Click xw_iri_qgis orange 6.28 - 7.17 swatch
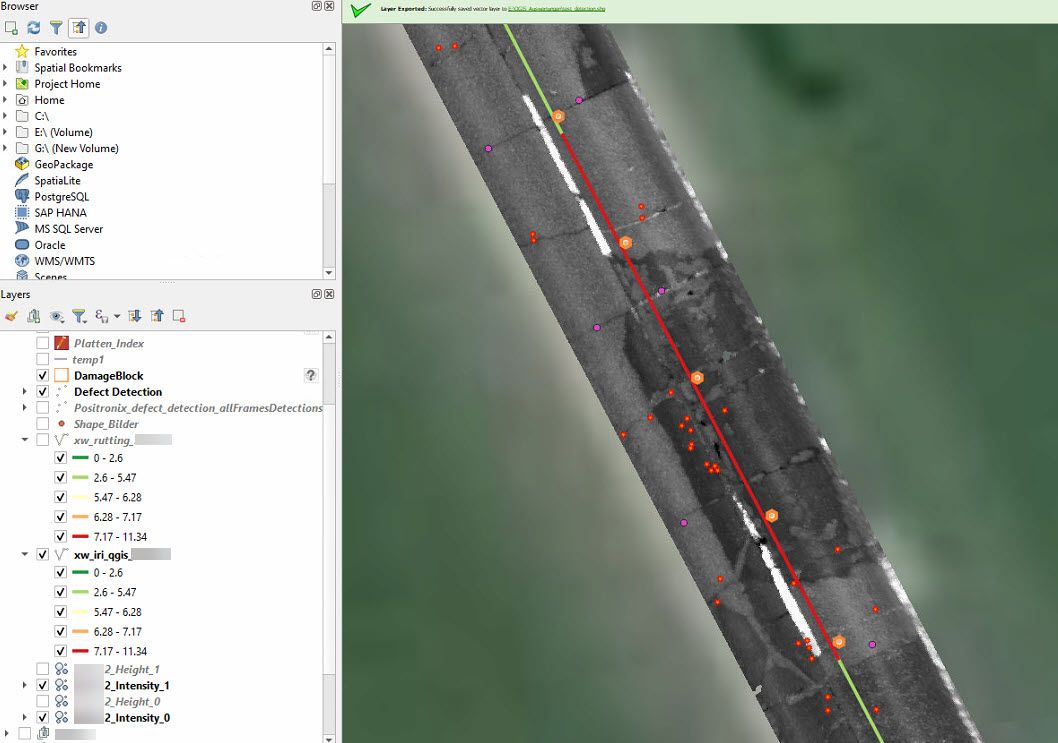 (80, 632)
